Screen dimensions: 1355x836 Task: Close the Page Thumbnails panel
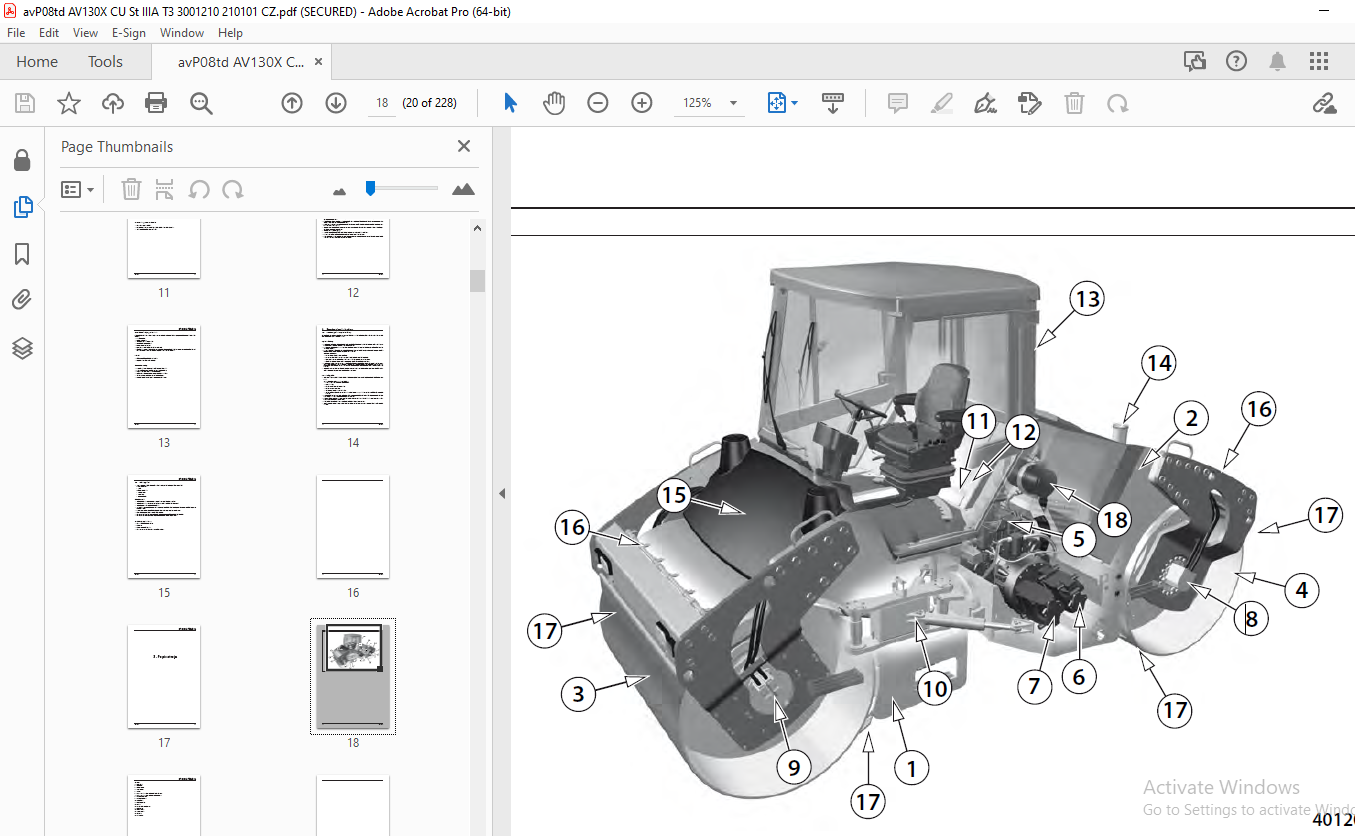pos(464,146)
